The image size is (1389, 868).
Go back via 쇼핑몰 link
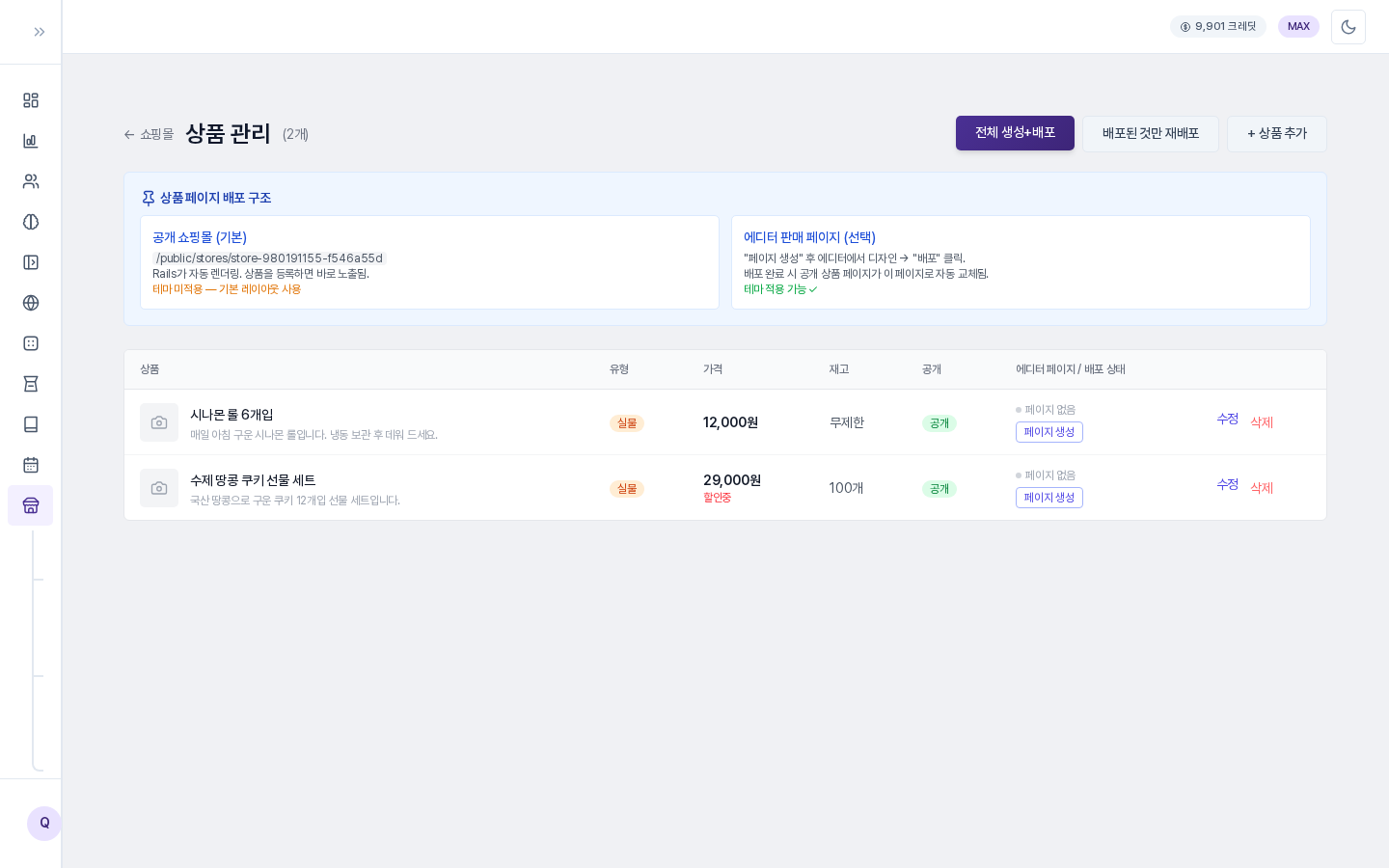coord(149,134)
